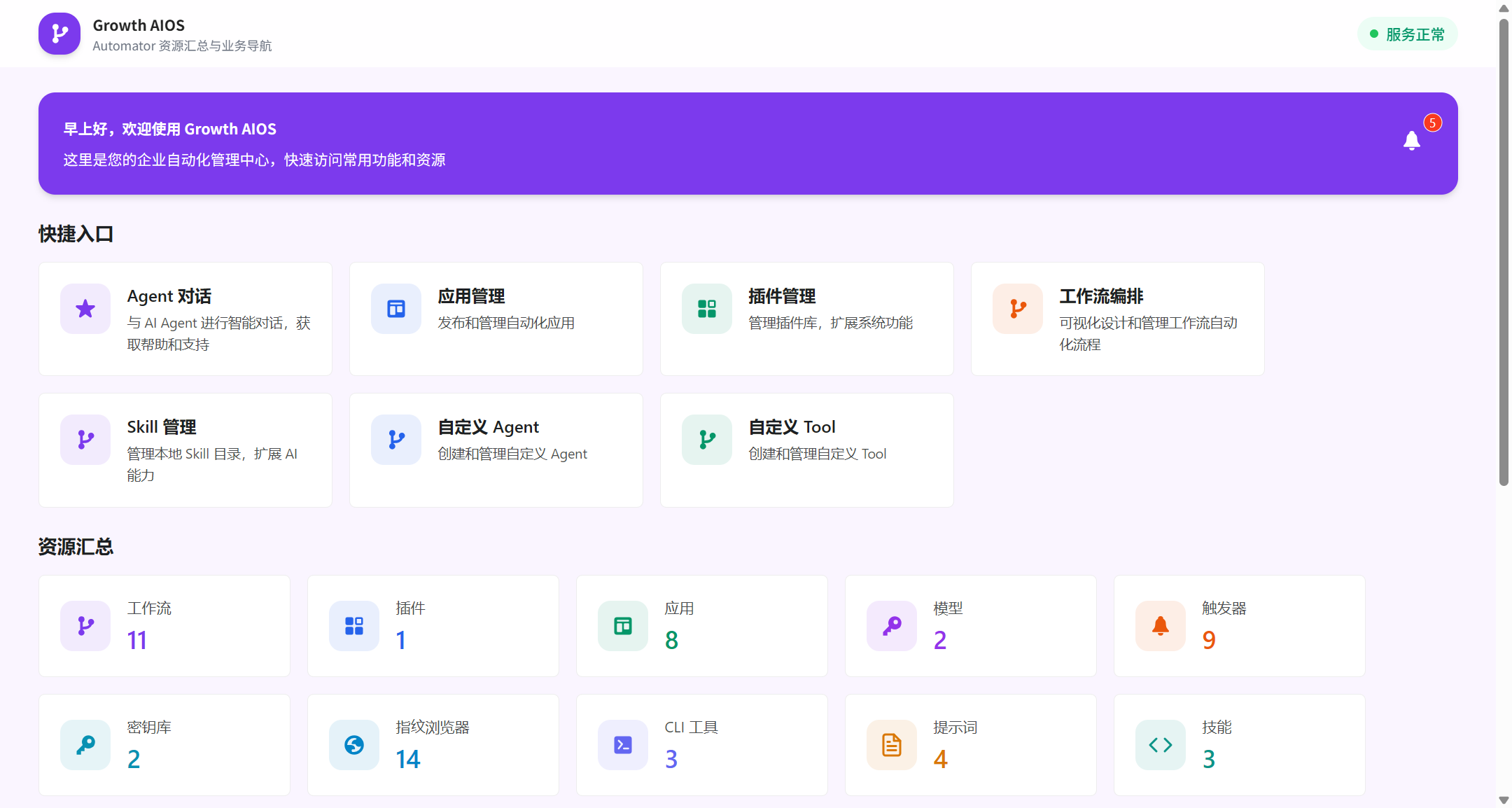Image resolution: width=1512 pixels, height=808 pixels.
Task: Click the red notification badge showing 5
Action: point(1432,123)
